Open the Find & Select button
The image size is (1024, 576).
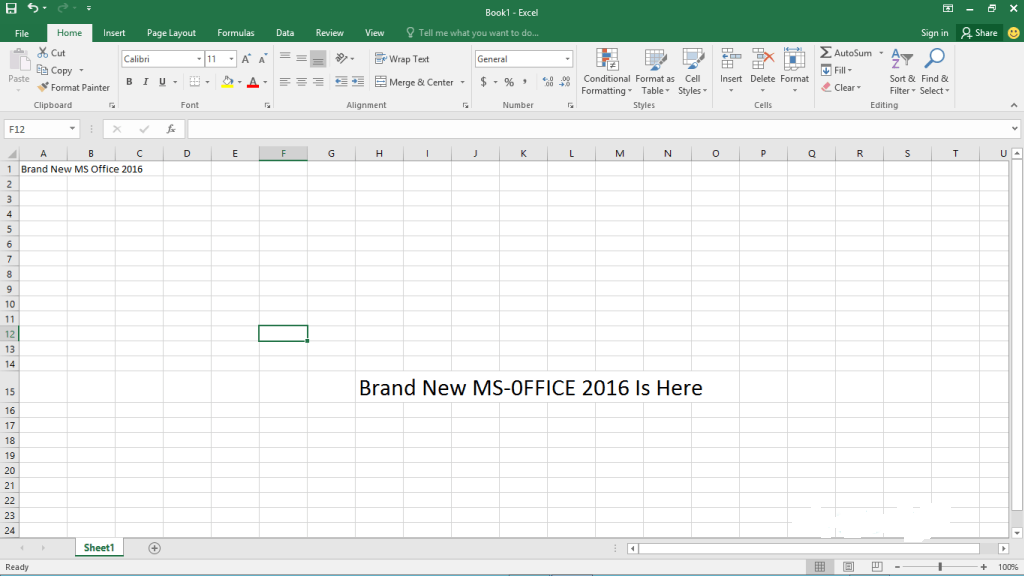tap(935, 72)
